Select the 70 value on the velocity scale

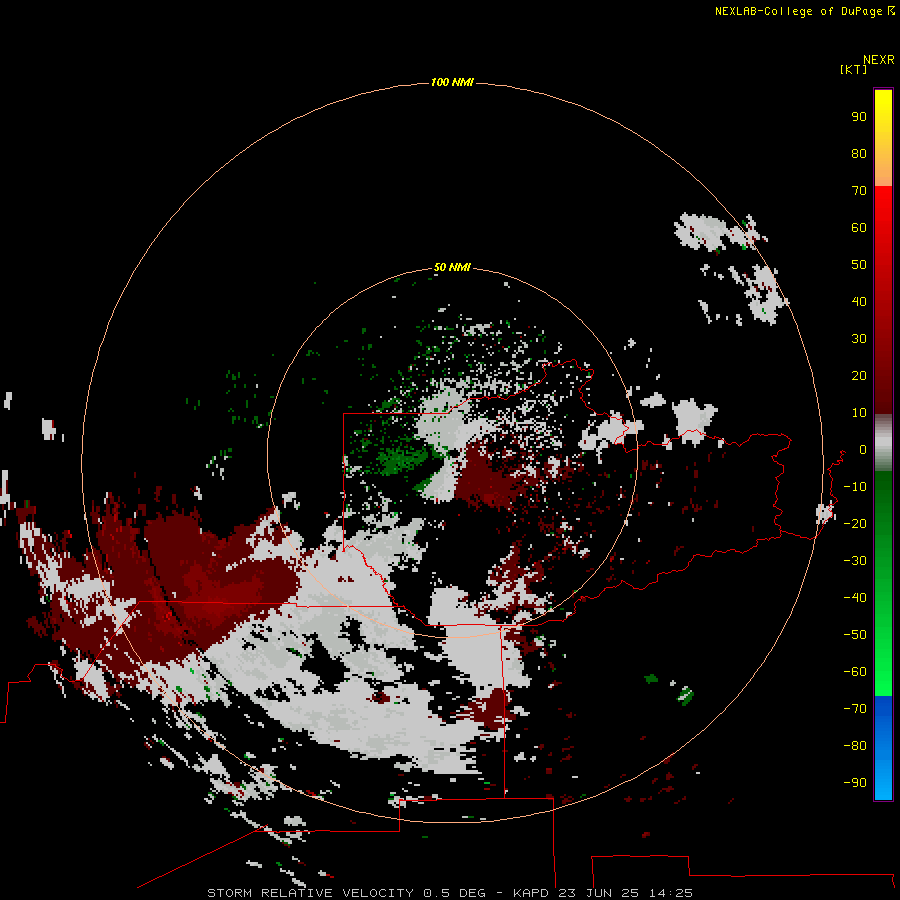(x=859, y=191)
